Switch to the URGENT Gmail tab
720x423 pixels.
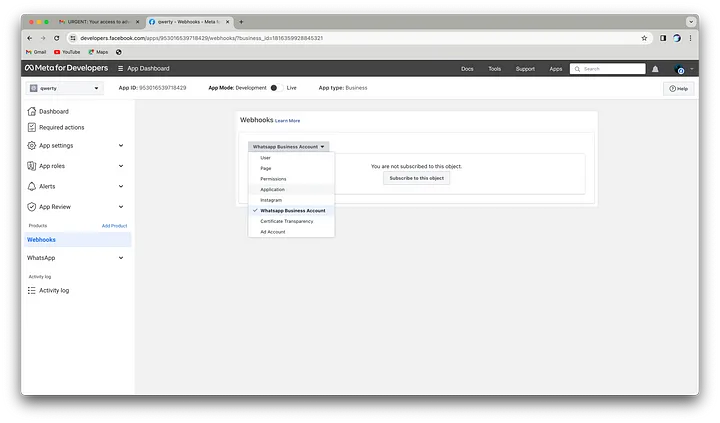98,22
